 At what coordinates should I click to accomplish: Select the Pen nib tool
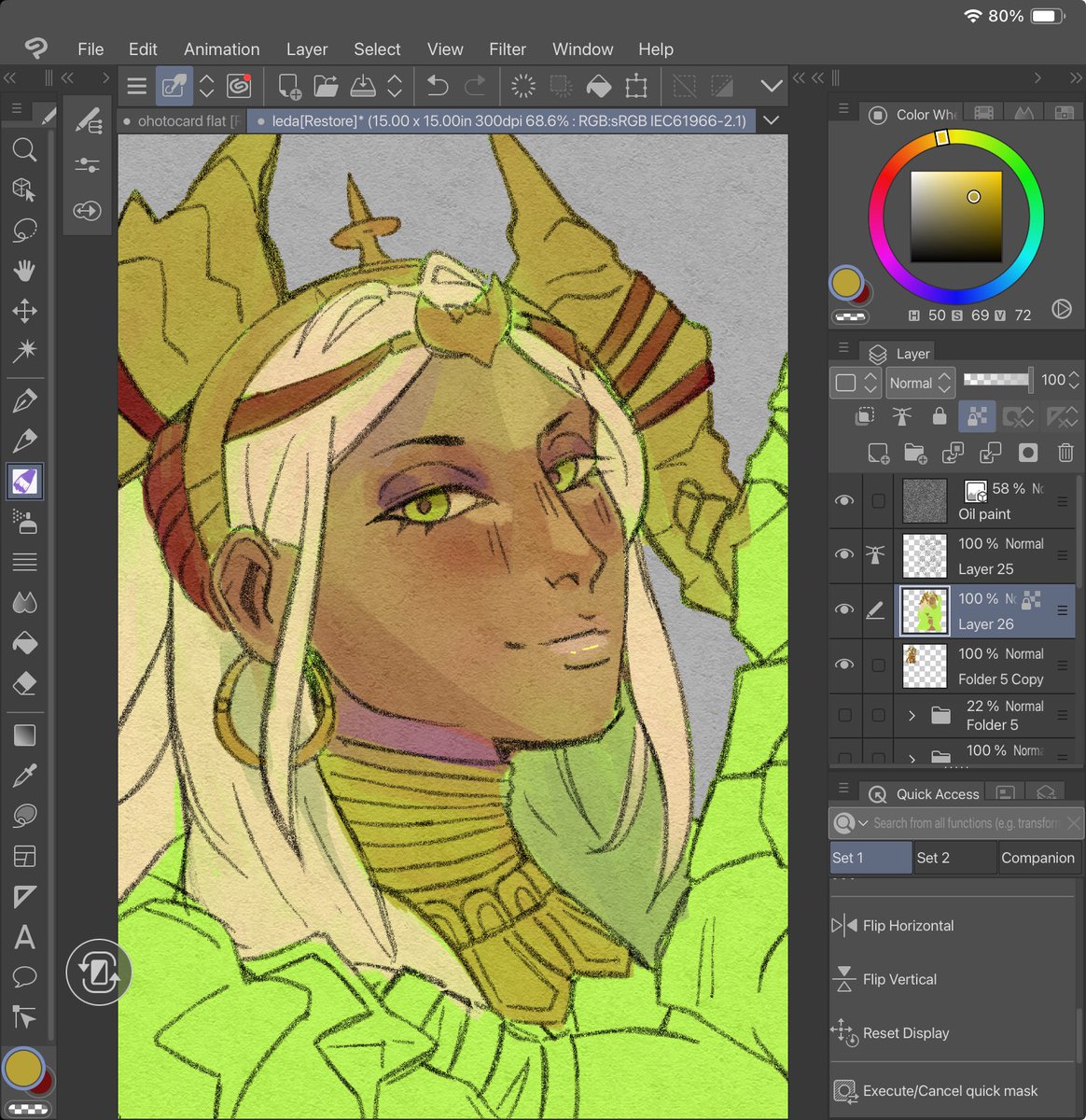pyautogui.click(x=24, y=400)
